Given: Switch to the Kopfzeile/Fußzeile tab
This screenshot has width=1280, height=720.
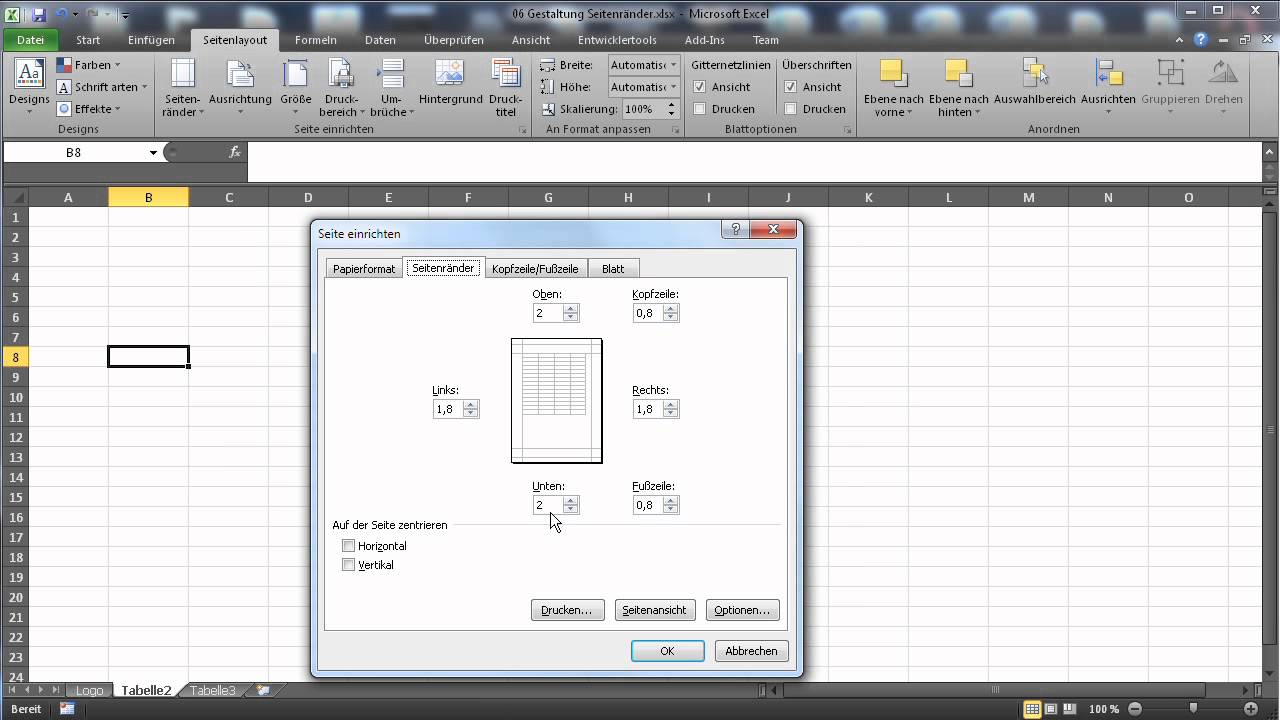Looking at the screenshot, I should point(535,269).
